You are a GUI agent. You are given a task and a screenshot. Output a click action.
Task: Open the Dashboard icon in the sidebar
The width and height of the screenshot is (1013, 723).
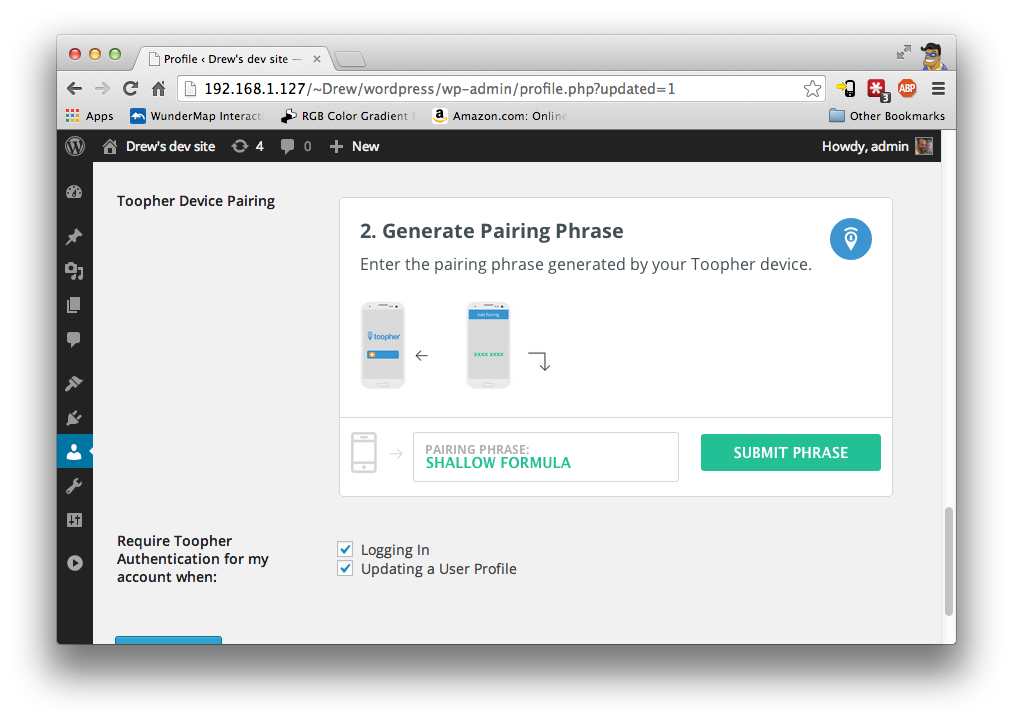click(74, 192)
